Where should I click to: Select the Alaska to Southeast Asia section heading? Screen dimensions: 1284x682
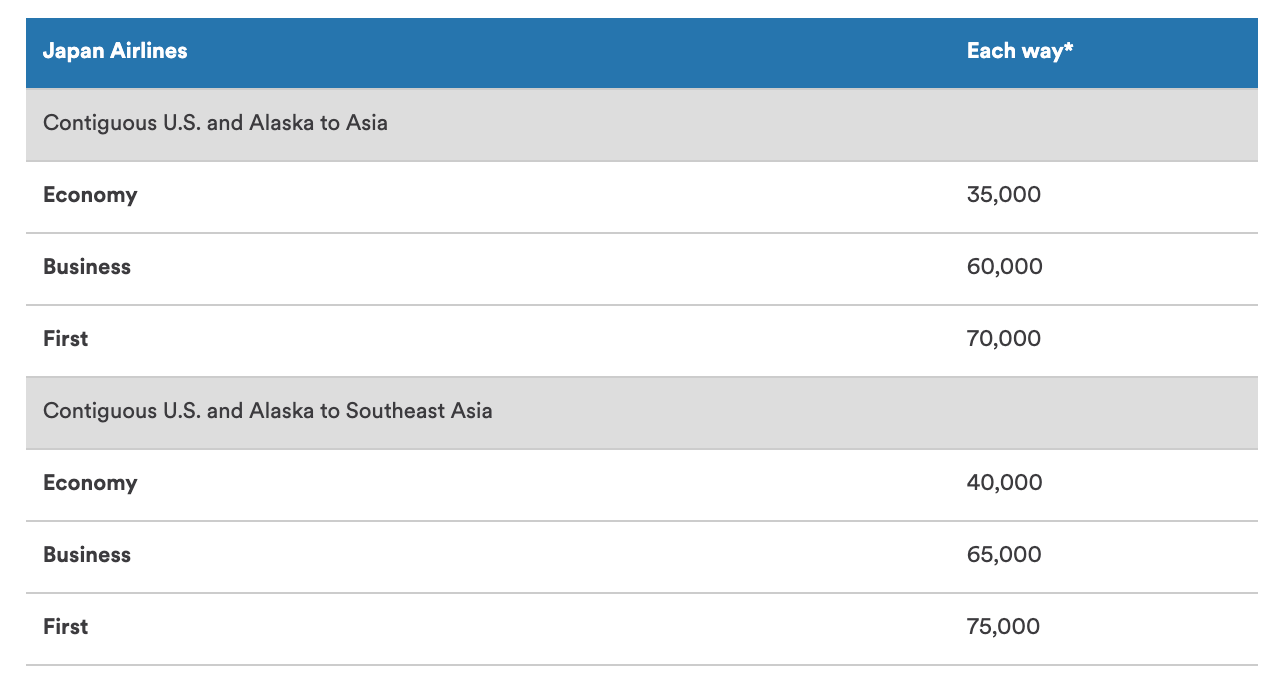pos(267,411)
